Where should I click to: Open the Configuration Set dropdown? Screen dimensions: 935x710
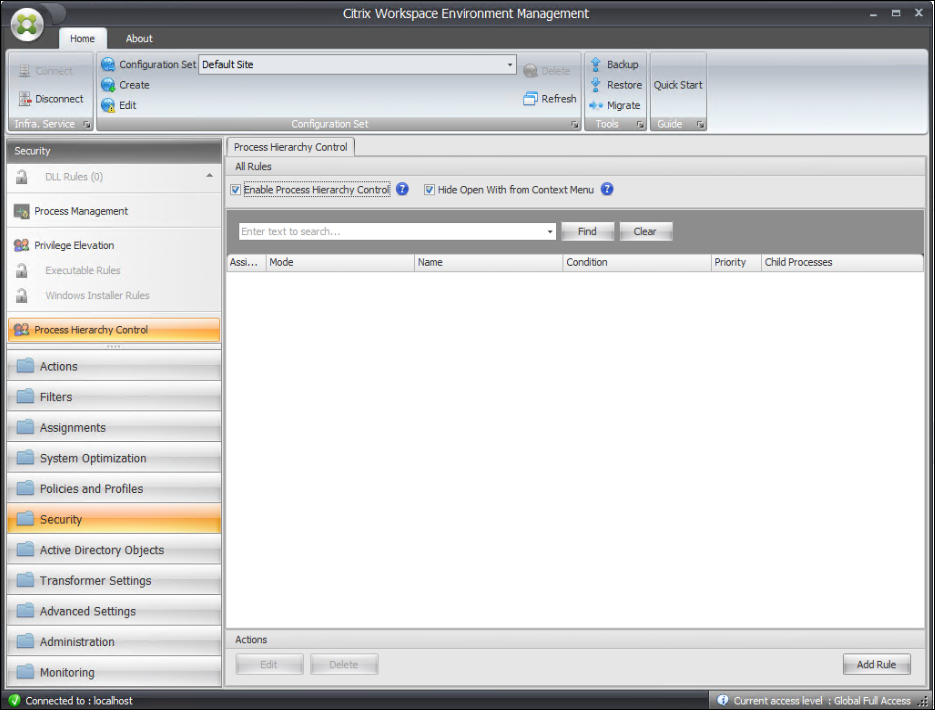tap(510, 64)
